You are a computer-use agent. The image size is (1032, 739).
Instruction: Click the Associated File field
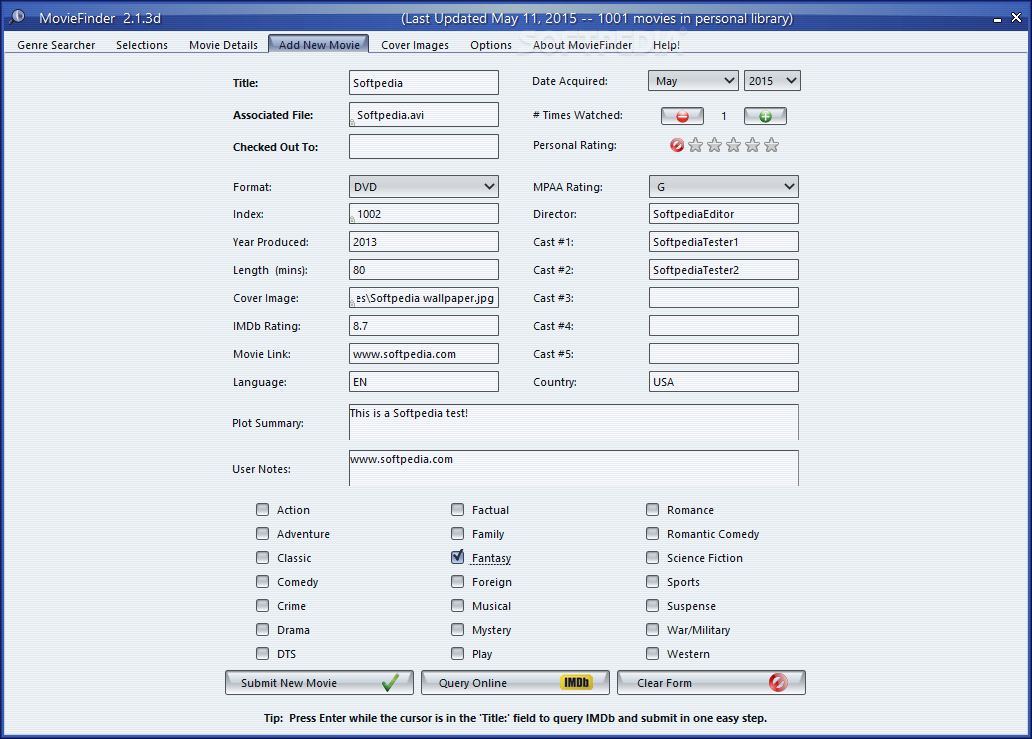(x=423, y=115)
